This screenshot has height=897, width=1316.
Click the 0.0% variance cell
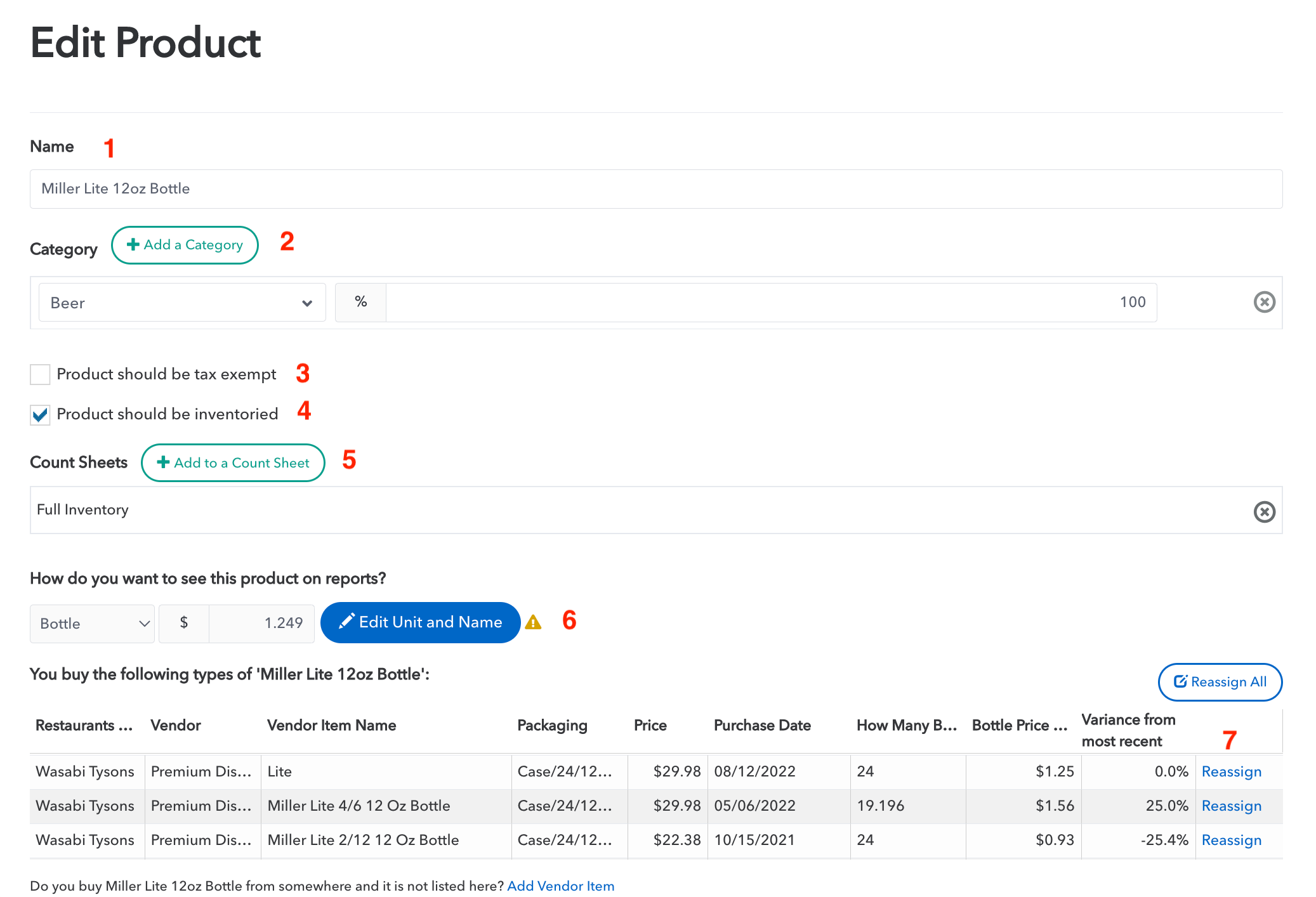click(x=1138, y=771)
